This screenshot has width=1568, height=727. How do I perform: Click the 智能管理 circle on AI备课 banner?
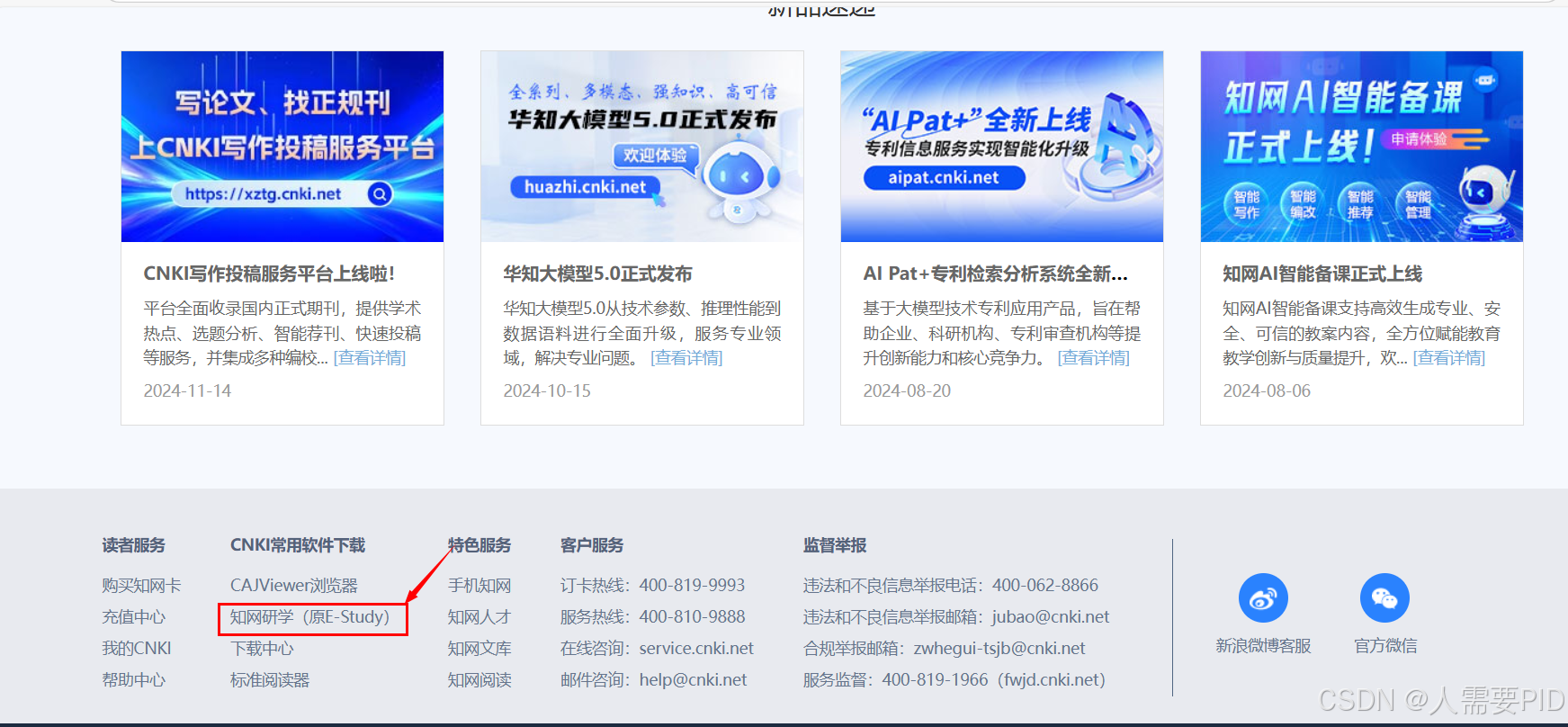coord(1418,204)
